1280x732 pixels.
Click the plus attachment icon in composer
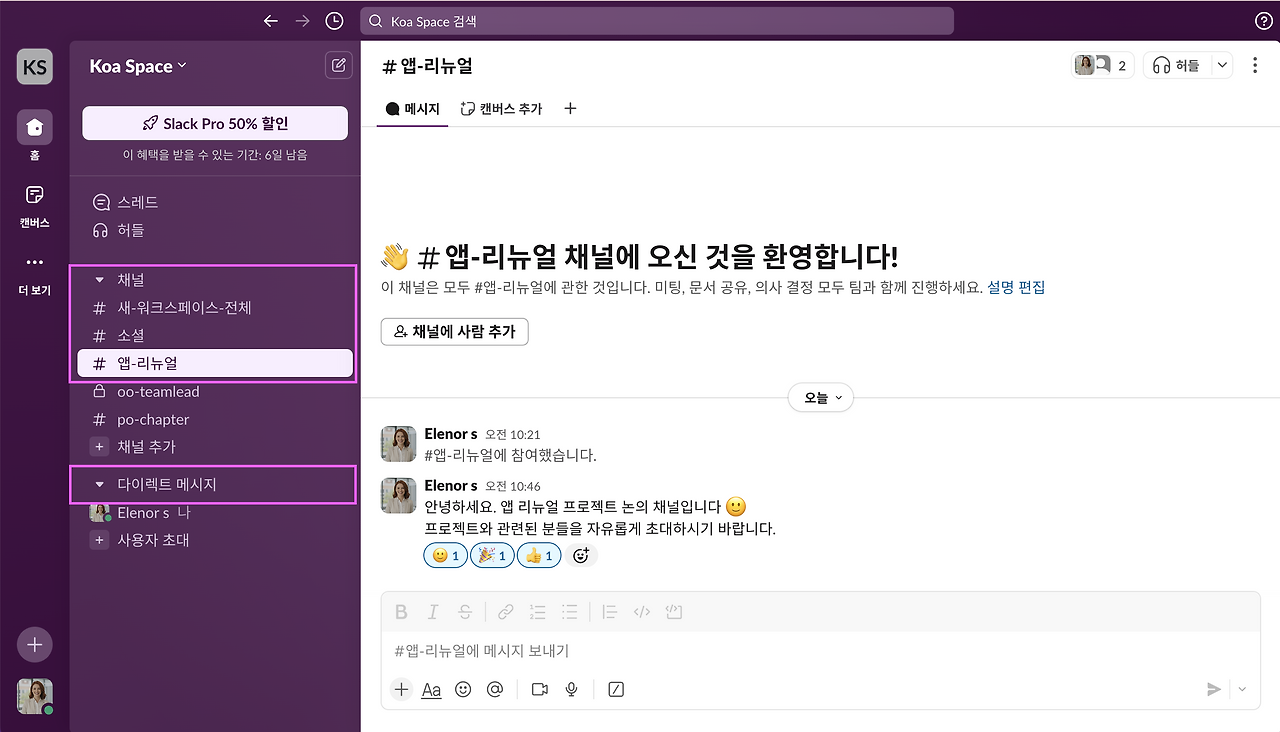tap(401, 689)
